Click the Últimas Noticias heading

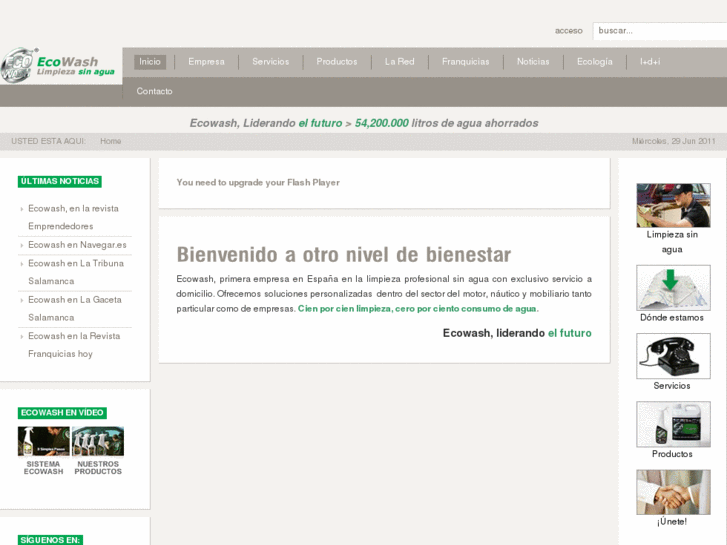pyautogui.click(x=60, y=181)
